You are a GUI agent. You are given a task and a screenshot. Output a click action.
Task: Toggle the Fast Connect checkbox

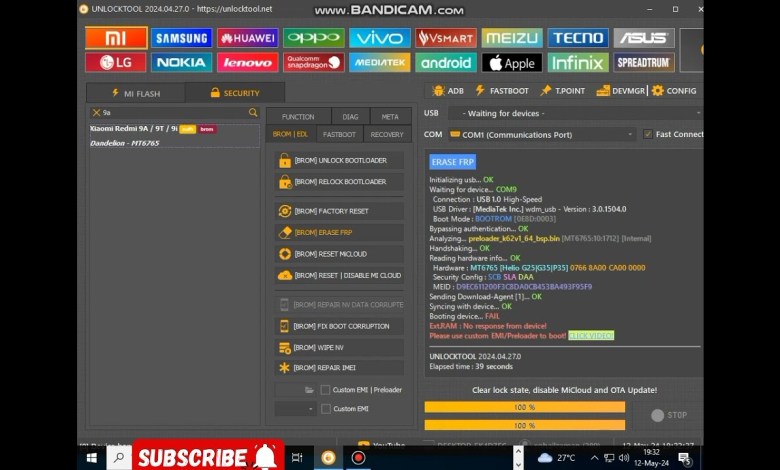(648, 134)
